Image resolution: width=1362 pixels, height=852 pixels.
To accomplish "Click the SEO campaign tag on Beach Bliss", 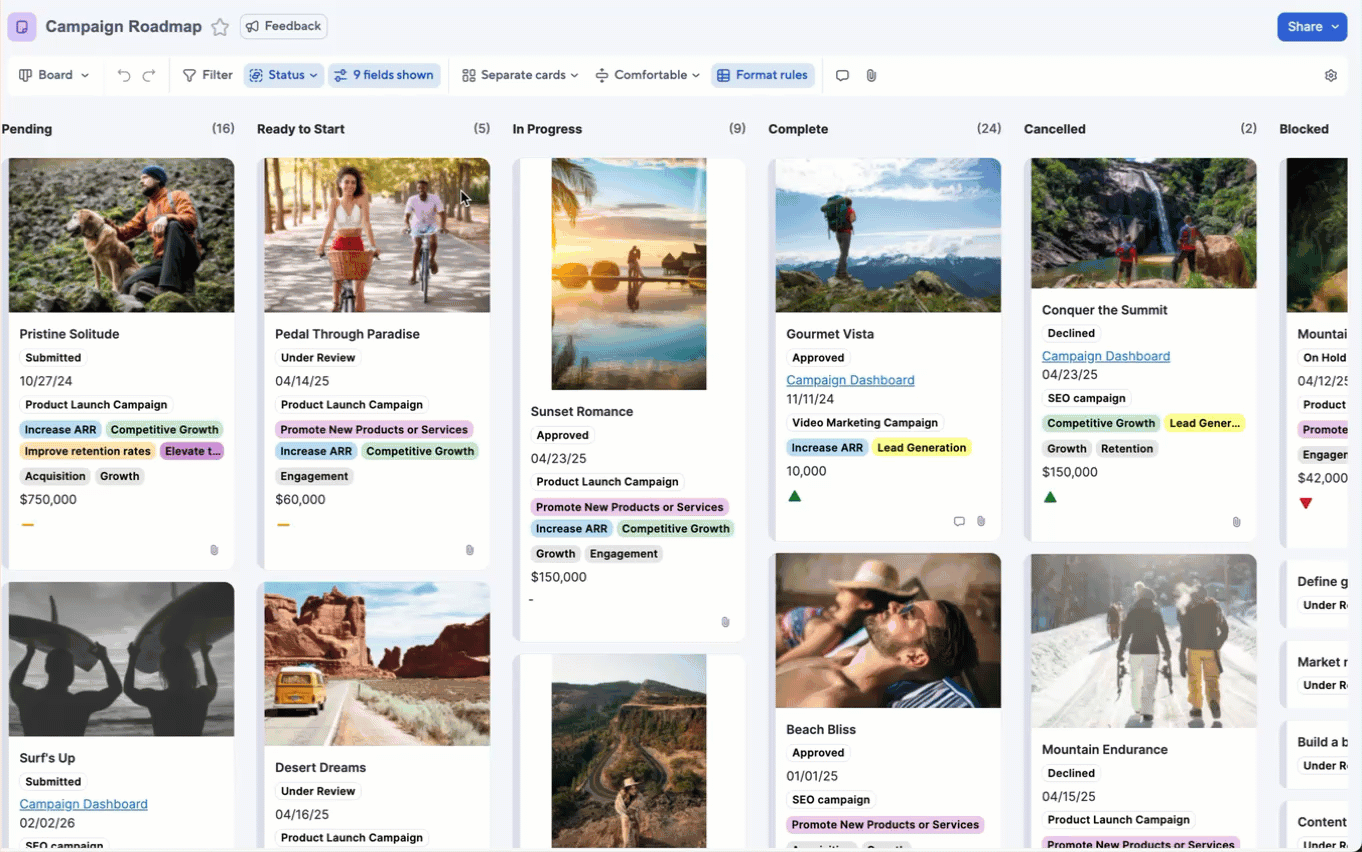I will point(831,800).
